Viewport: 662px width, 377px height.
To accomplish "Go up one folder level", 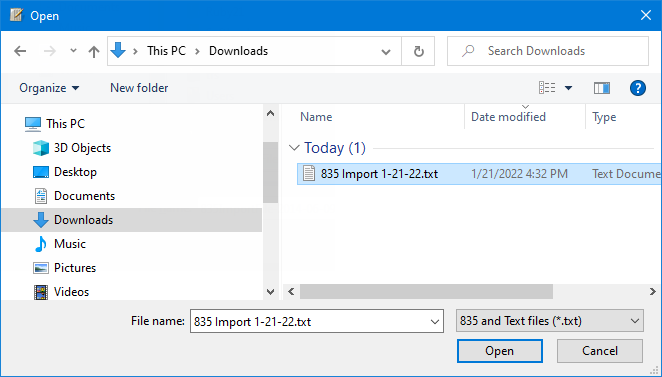I will [94, 52].
